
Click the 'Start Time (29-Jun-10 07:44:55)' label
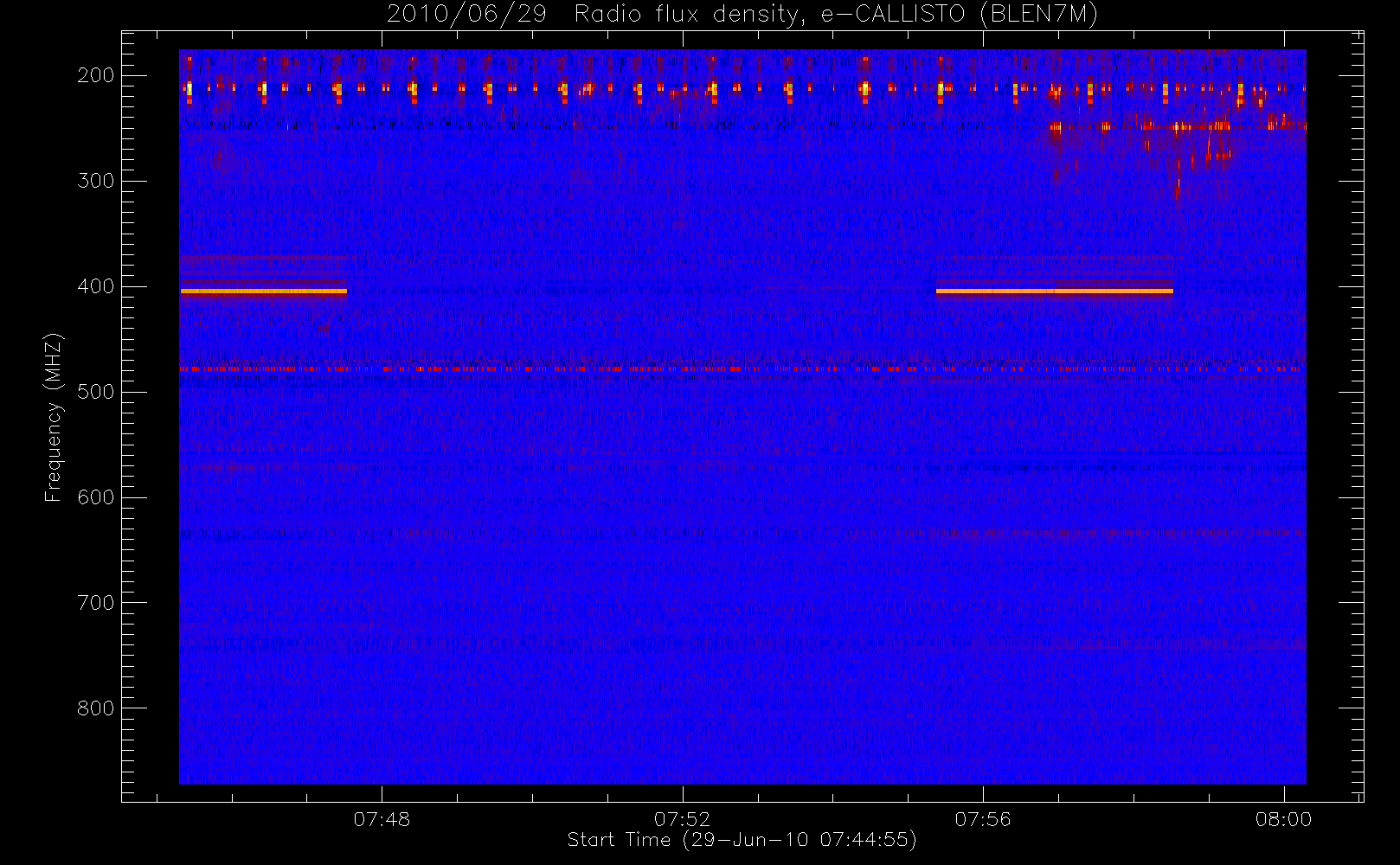coord(742,840)
